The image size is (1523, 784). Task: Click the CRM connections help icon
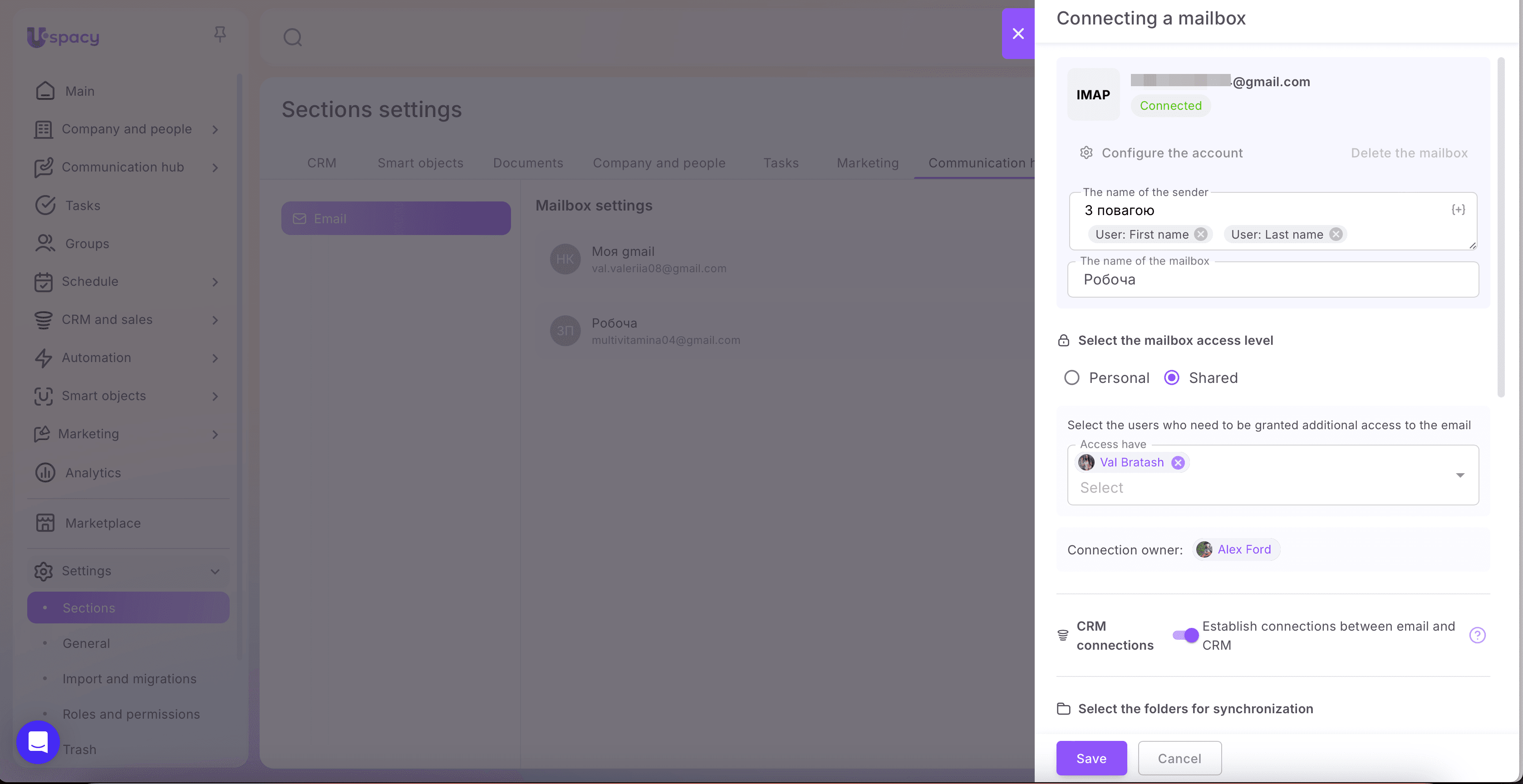click(x=1477, y=635)
